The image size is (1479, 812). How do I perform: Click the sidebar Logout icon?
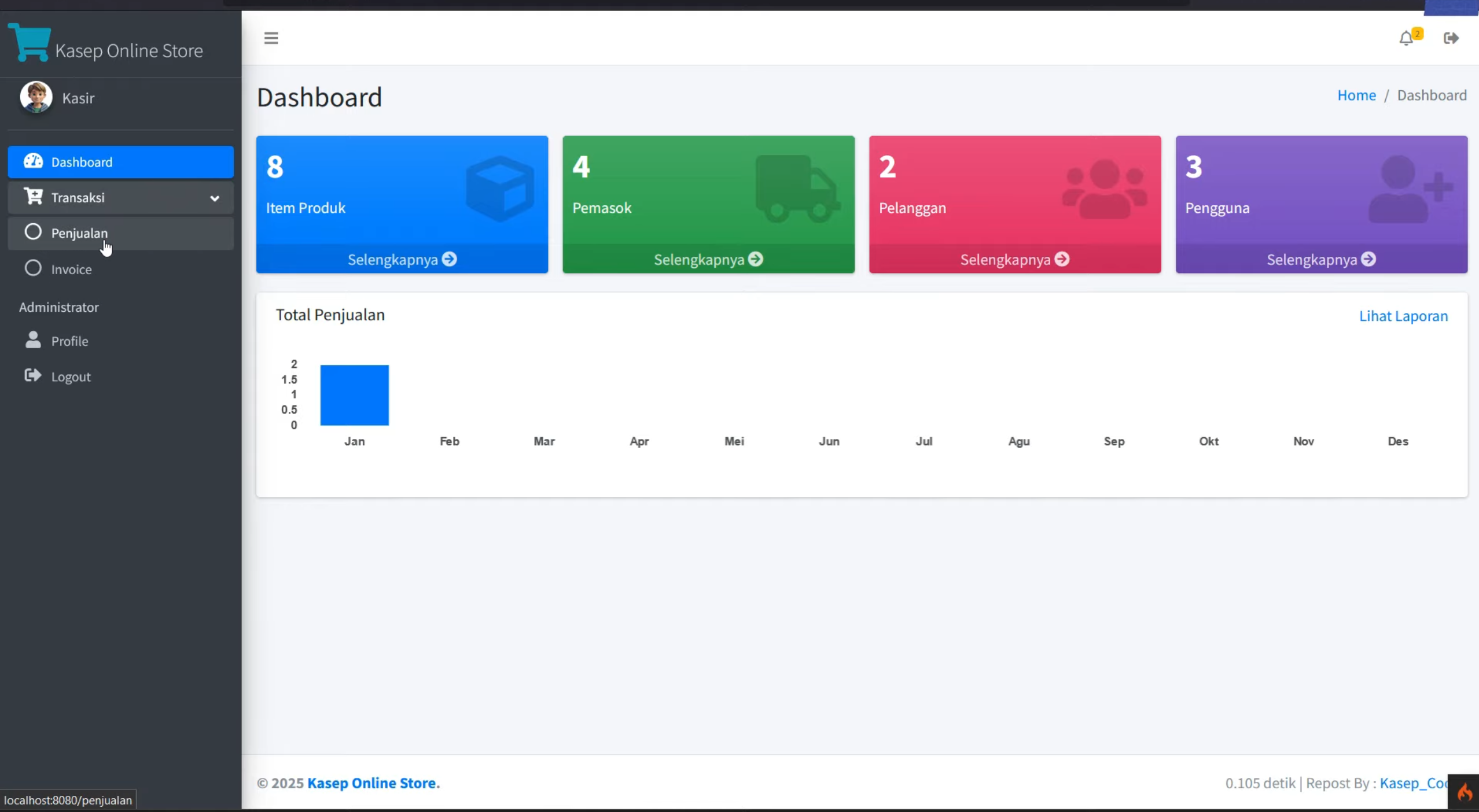[x=33, y=376]
